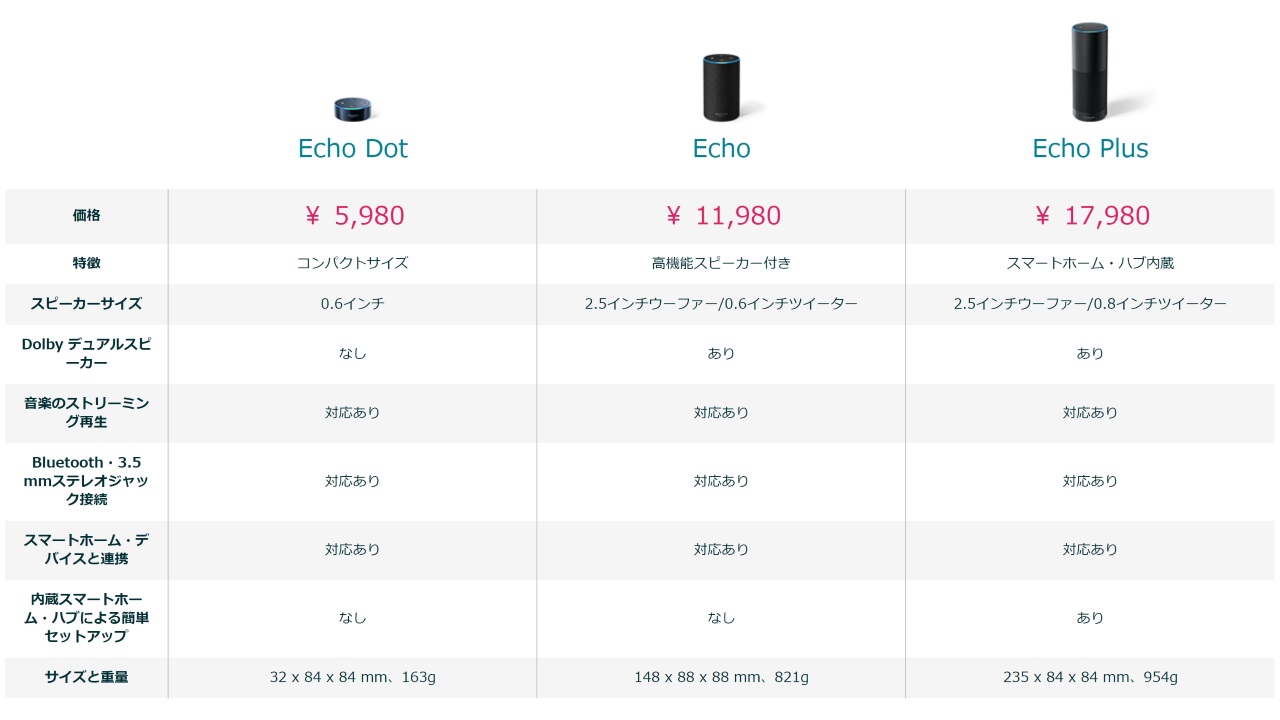
Task: Click the Bluetooth・3.5mmステレオジャック接続 label
Action: pos(87,481)
